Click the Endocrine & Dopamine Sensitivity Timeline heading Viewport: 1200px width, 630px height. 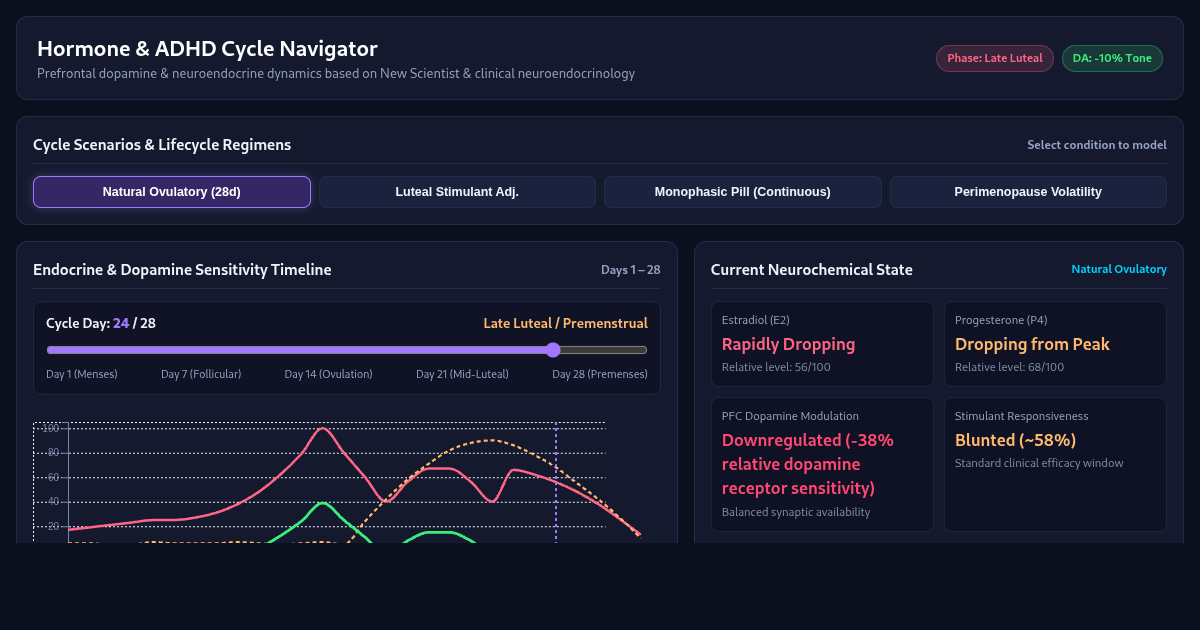pos(182,270)
